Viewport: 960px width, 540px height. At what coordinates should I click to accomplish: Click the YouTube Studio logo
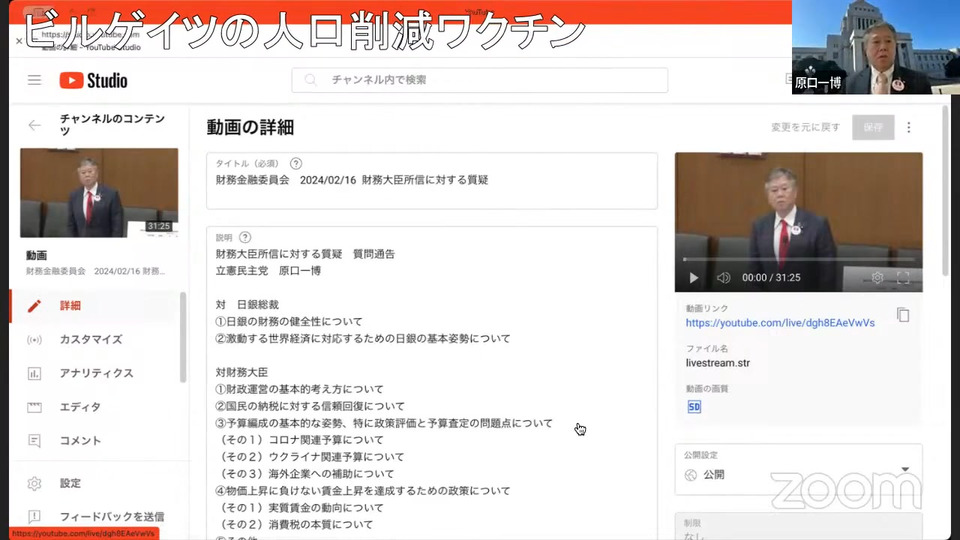point(93,80)
